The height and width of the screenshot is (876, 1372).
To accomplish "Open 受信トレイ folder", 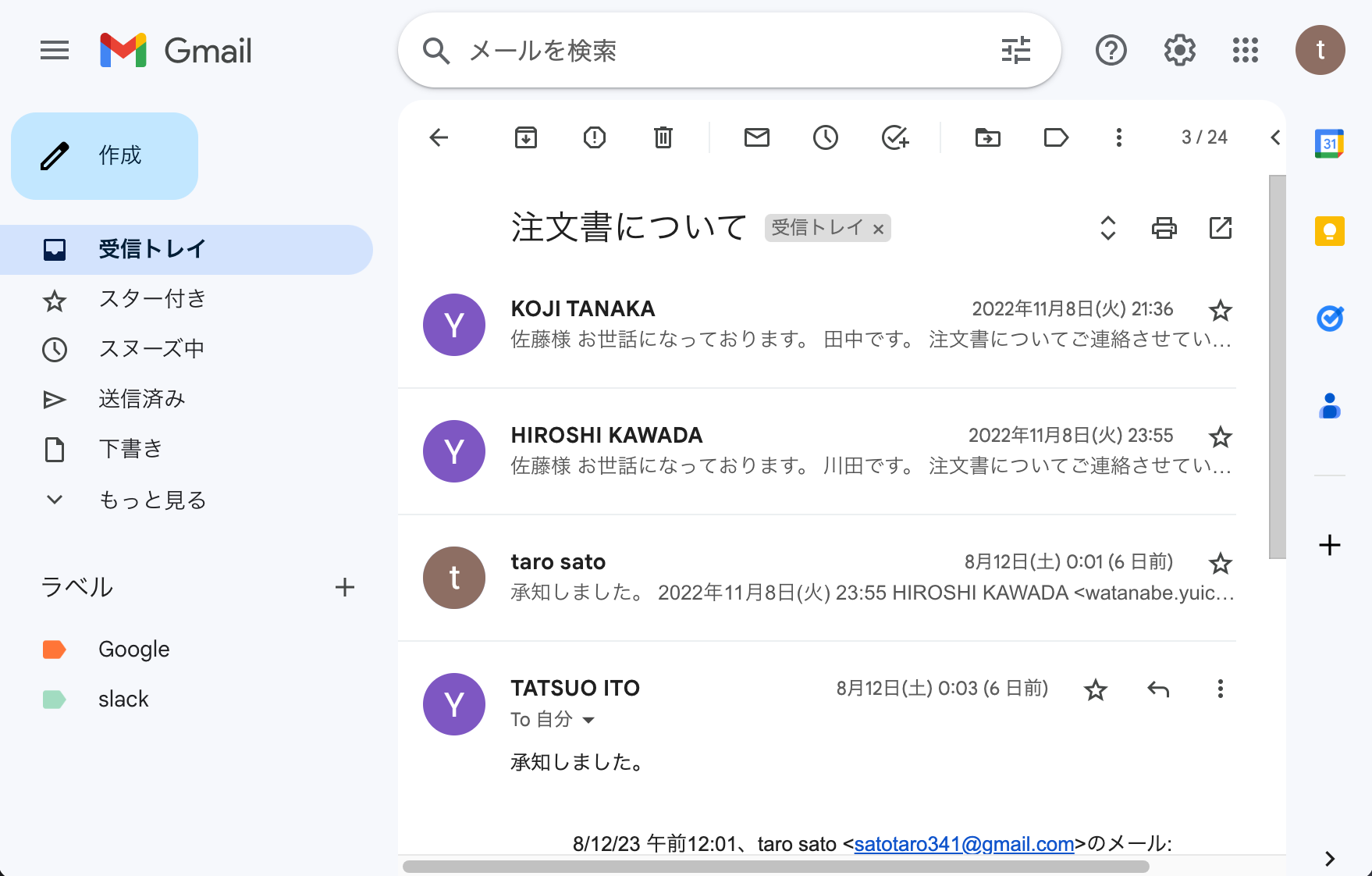I will click(x=187, y=250).
